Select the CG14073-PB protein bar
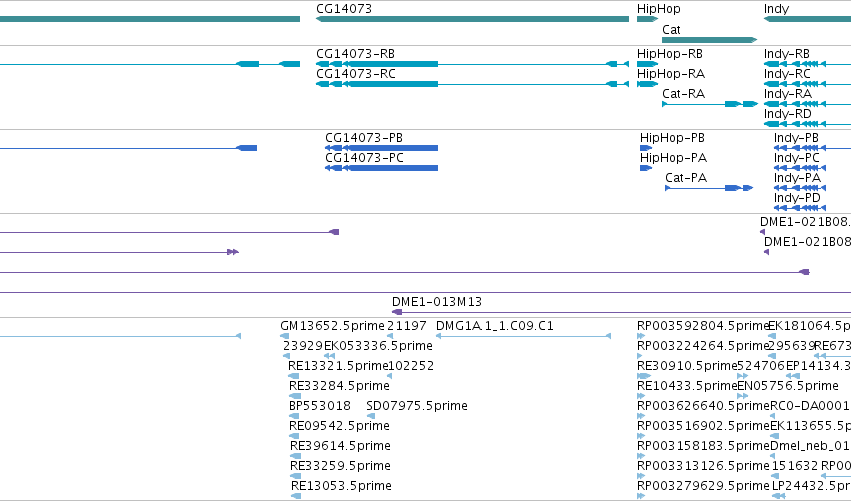 [382, 148]
